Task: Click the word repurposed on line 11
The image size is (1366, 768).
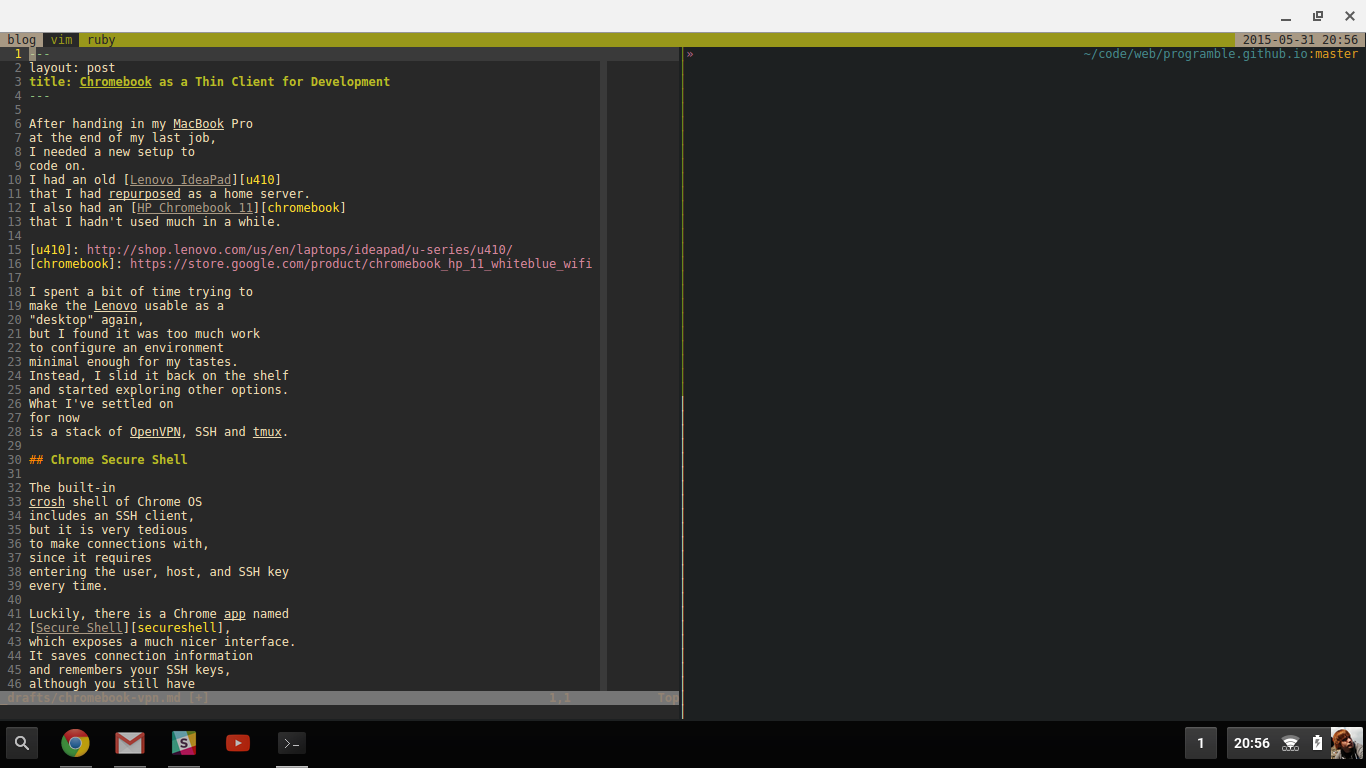Action: tap(144, 194)
